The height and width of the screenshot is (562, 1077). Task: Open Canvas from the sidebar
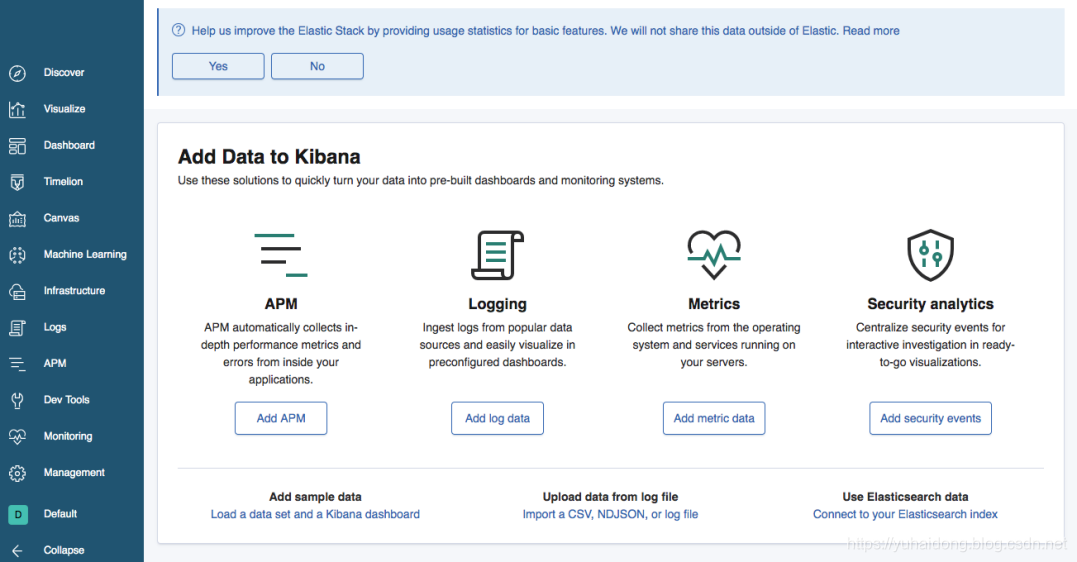tap(61, 218)
